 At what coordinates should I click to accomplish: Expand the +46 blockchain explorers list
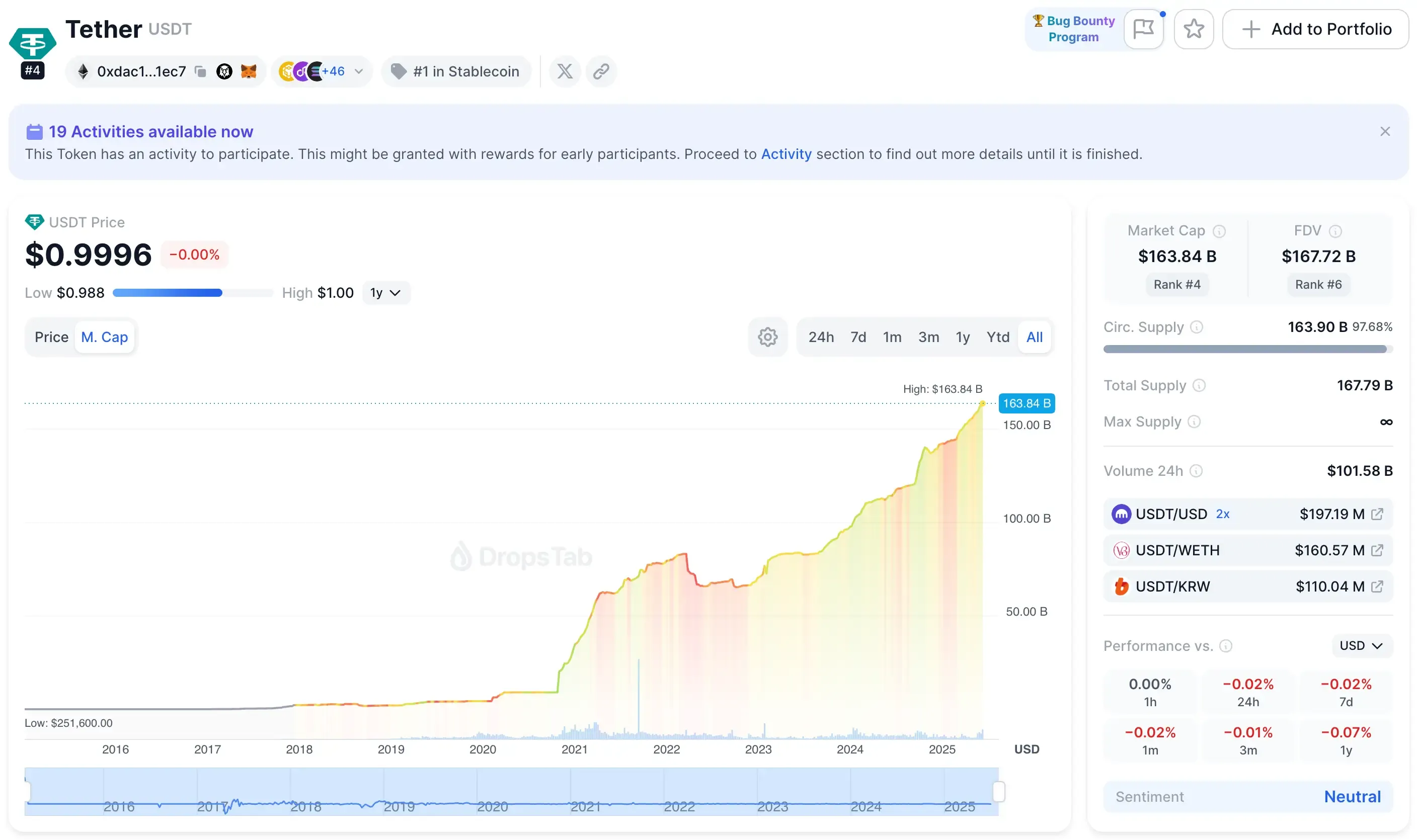coord(358,71)
